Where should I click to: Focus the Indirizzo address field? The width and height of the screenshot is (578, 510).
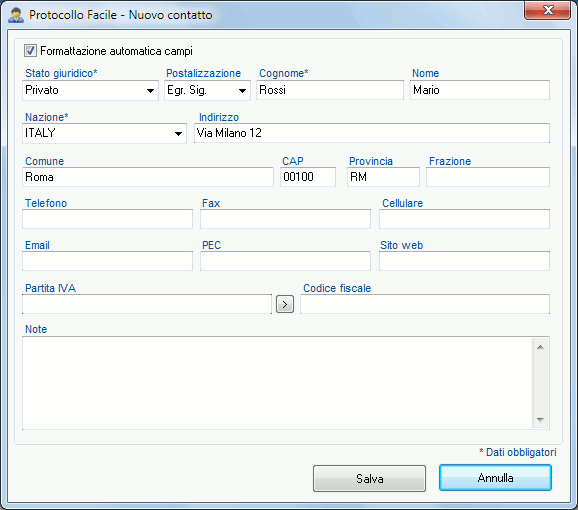pos(372,133)
